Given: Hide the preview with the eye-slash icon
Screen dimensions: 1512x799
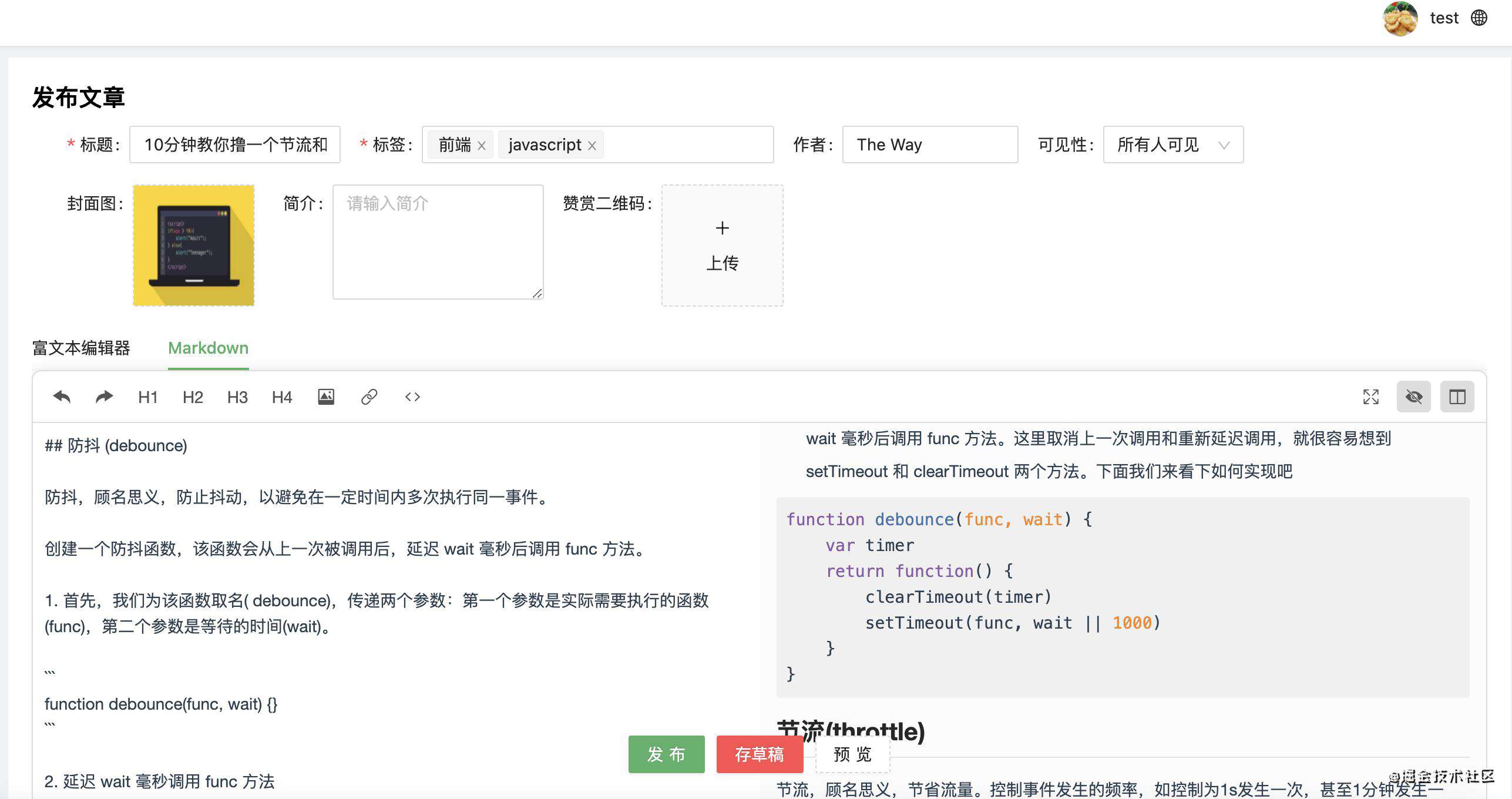Looking at the screenshot, I should [x=1414, y=397].
